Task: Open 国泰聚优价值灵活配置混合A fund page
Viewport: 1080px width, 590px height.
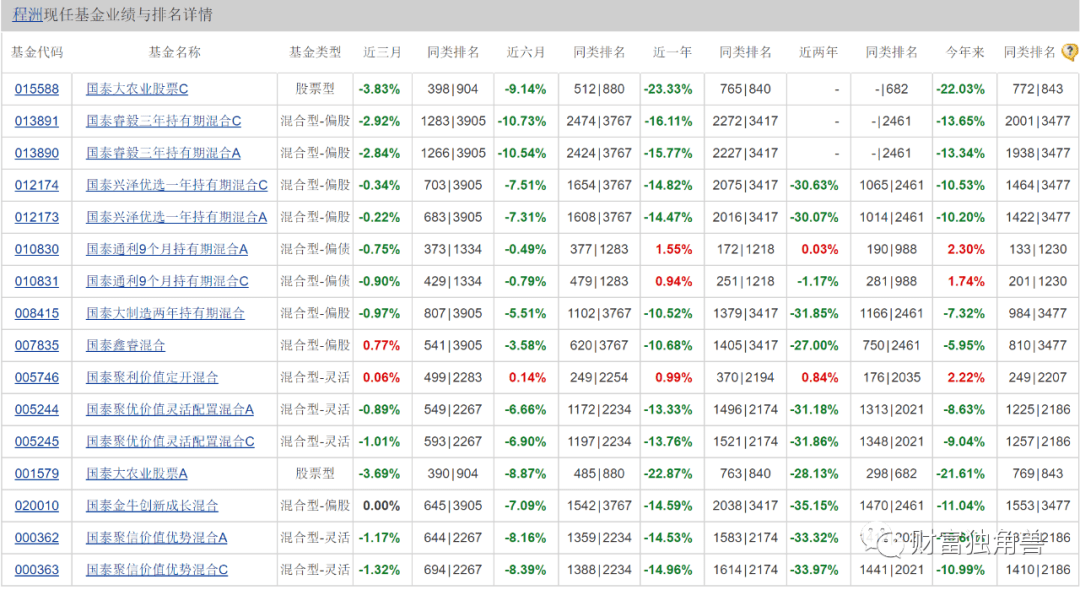Action: [x=170, y=410]
